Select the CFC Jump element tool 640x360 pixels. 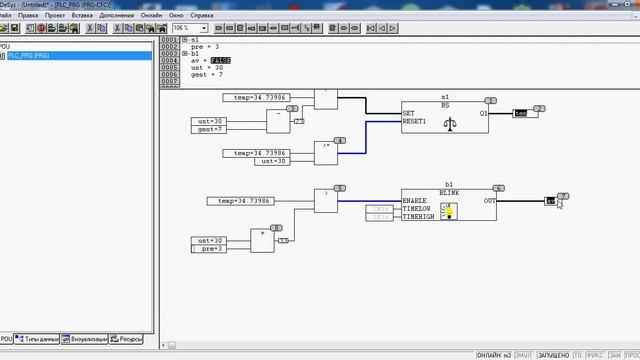click(251, 28)
